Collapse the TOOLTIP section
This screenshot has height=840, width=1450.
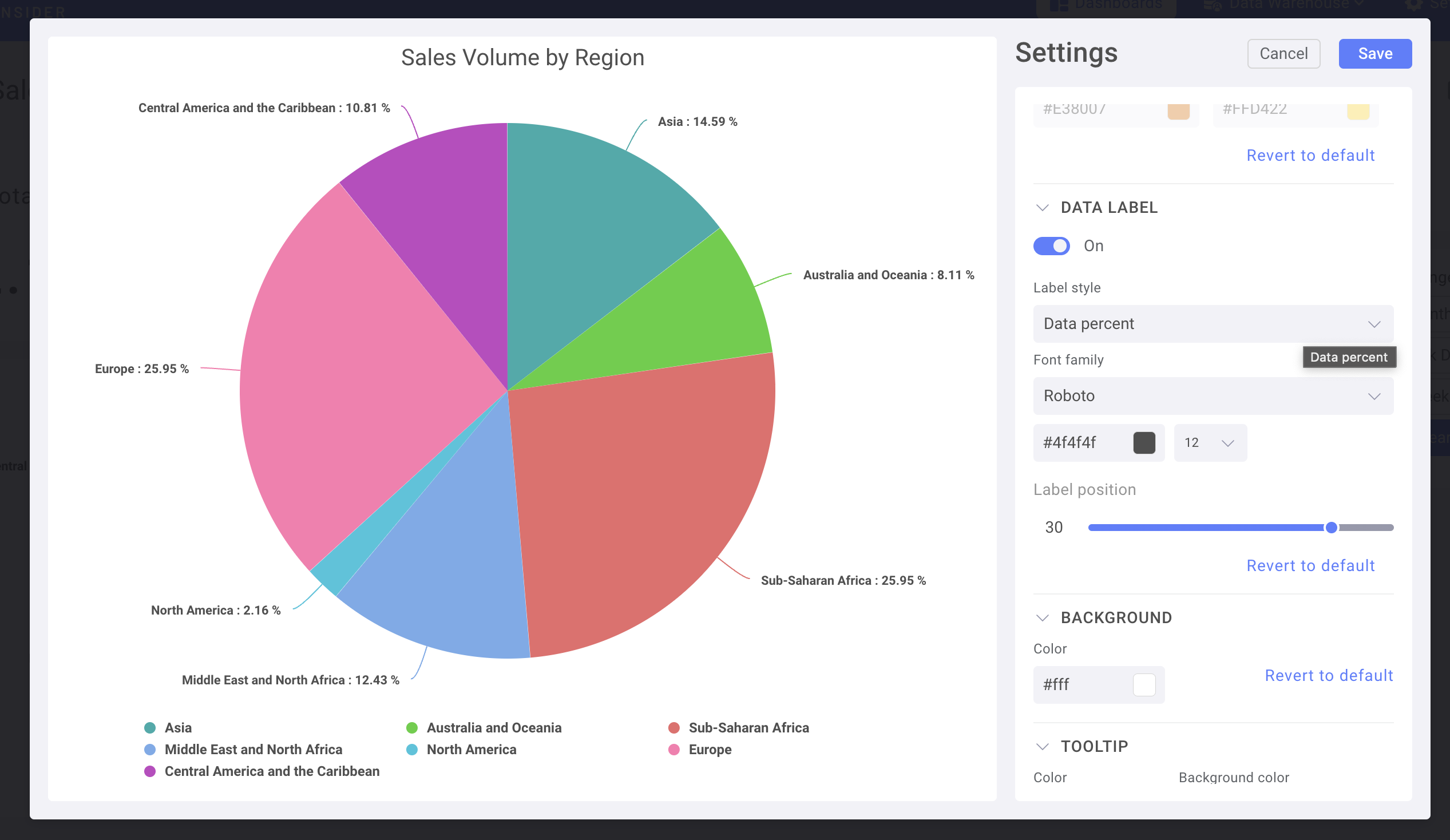(1042, 746)
